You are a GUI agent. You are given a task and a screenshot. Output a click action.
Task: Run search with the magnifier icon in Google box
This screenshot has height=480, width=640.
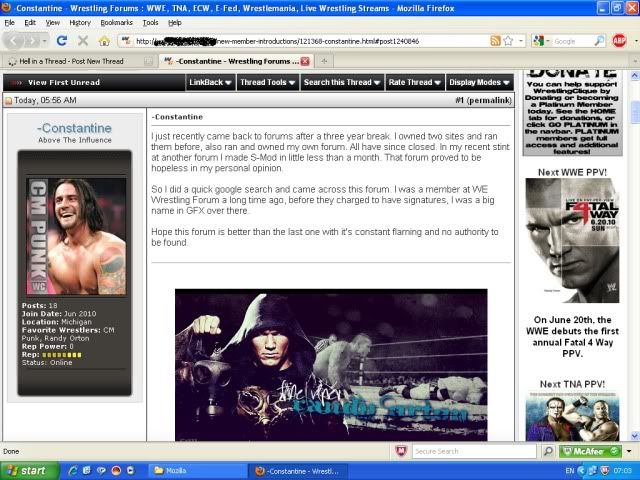click(x=599, y=41)
